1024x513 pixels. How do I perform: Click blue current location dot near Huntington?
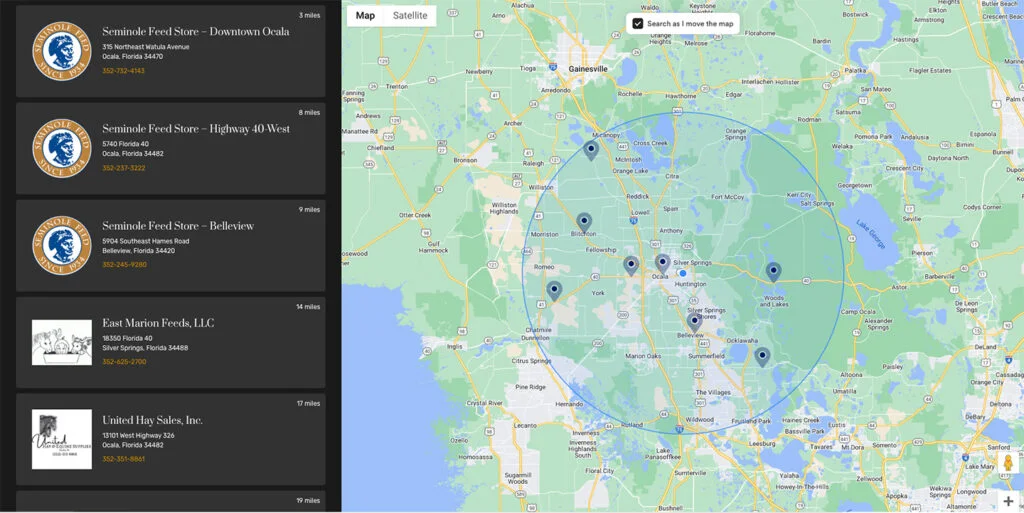682,273
